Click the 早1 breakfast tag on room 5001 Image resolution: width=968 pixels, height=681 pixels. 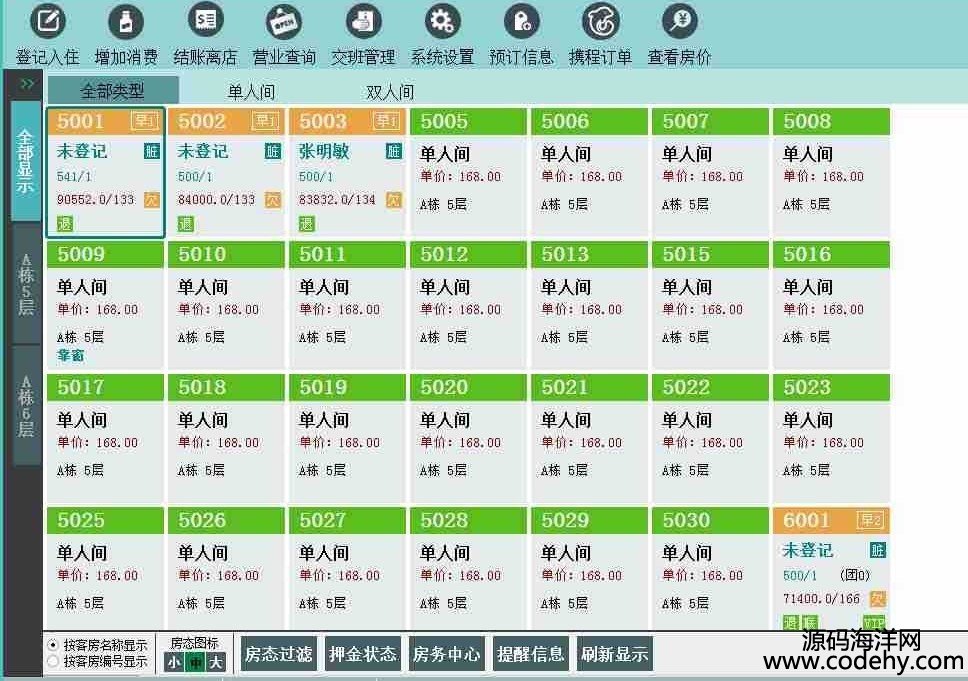point(144,120)
